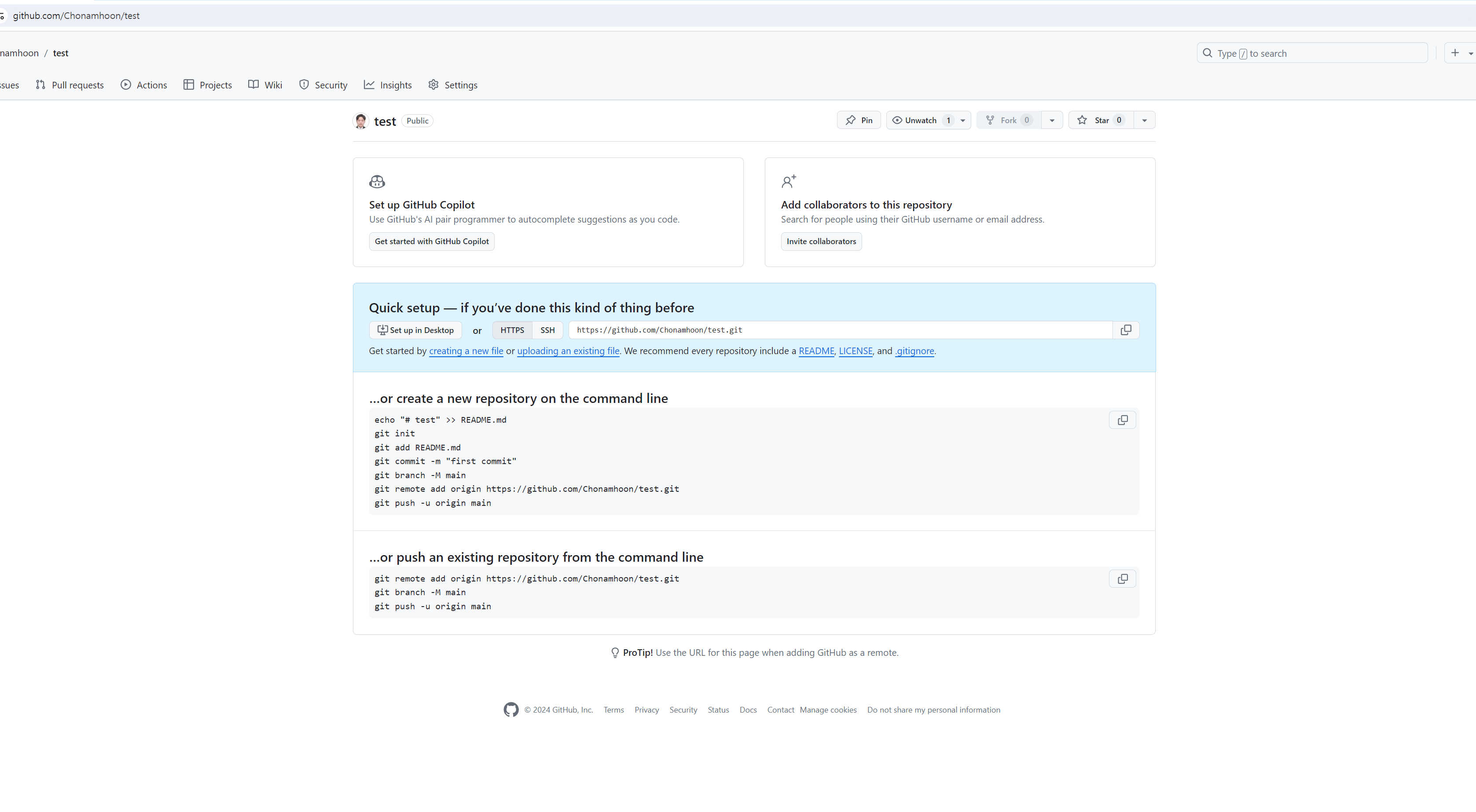Click the add collaborator person icon

[x=789, y=182]
